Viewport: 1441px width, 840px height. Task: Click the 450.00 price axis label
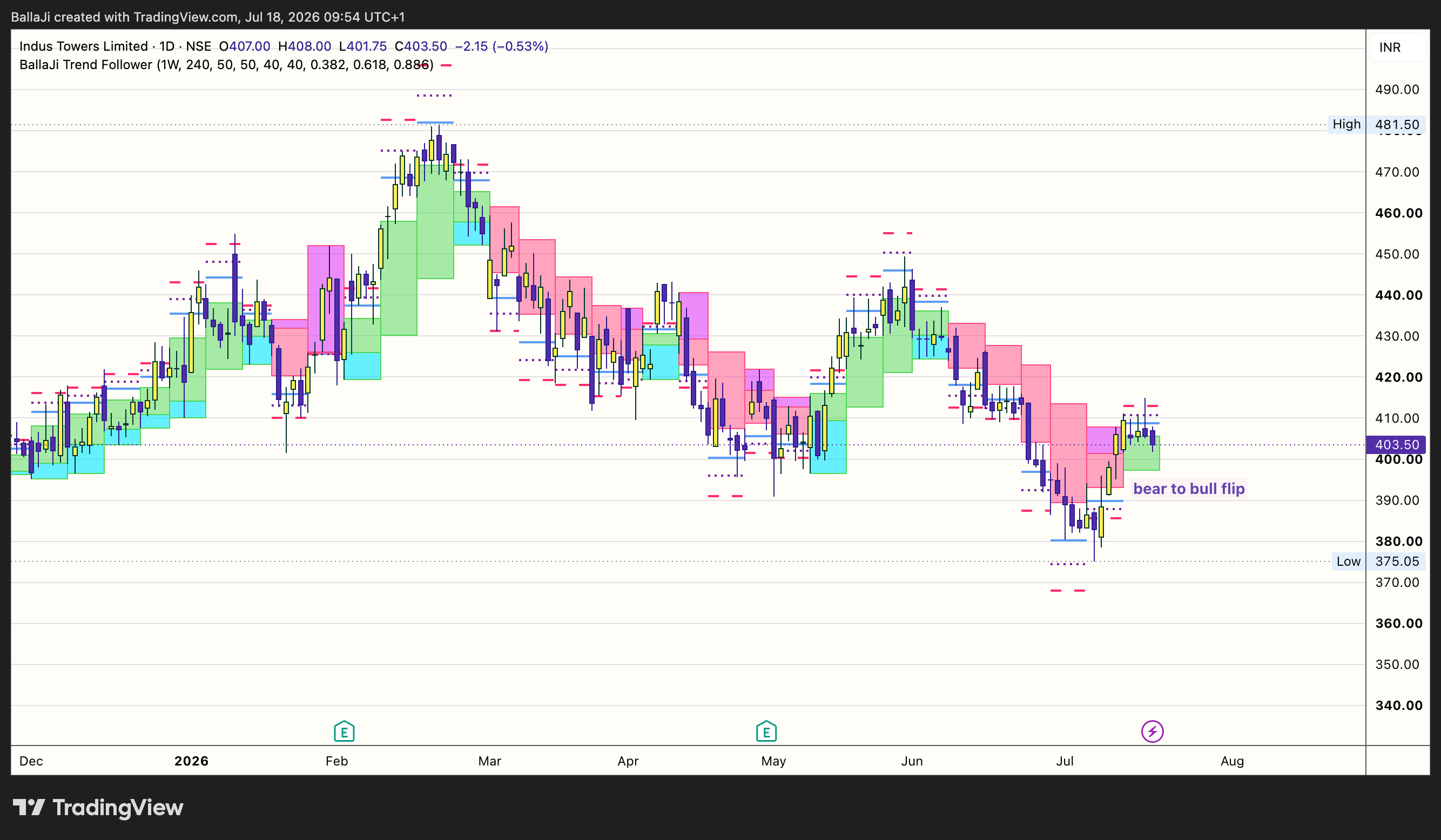[x=1397, y=254]
